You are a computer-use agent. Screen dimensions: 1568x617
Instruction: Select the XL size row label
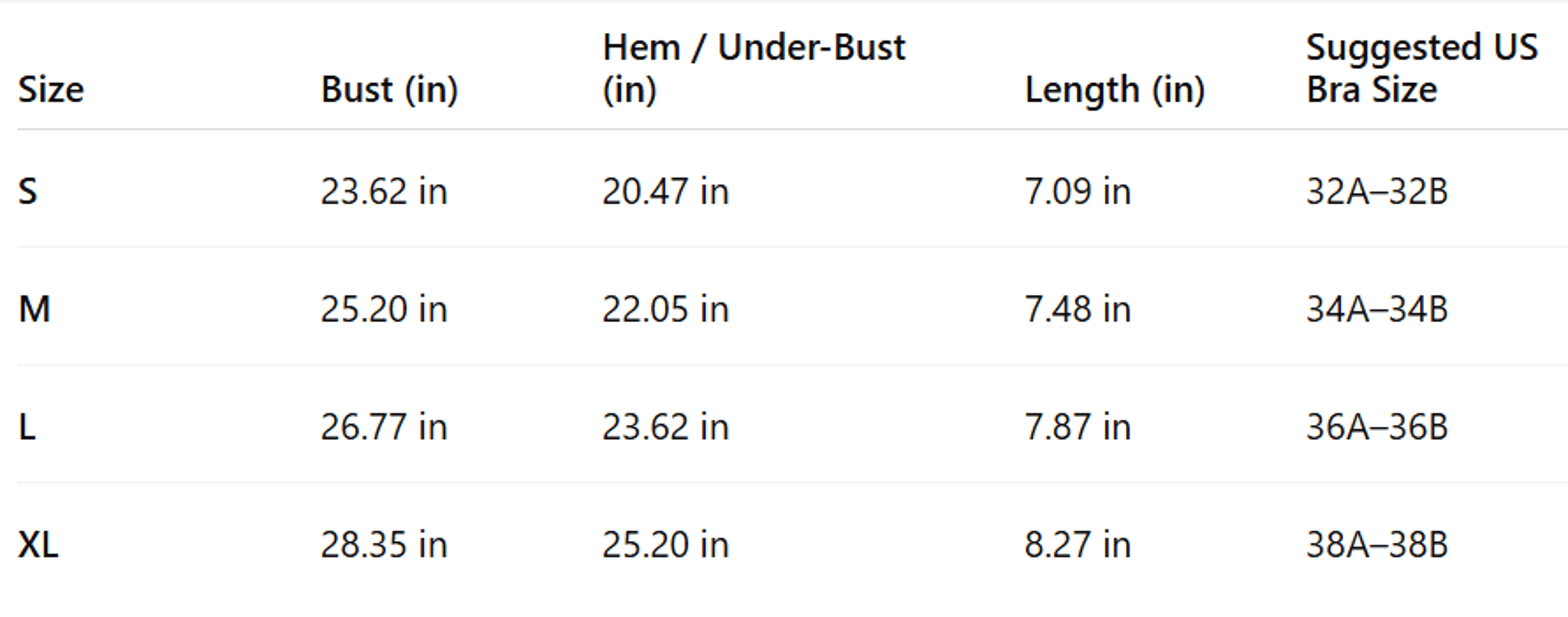click(x=38, y=545)
